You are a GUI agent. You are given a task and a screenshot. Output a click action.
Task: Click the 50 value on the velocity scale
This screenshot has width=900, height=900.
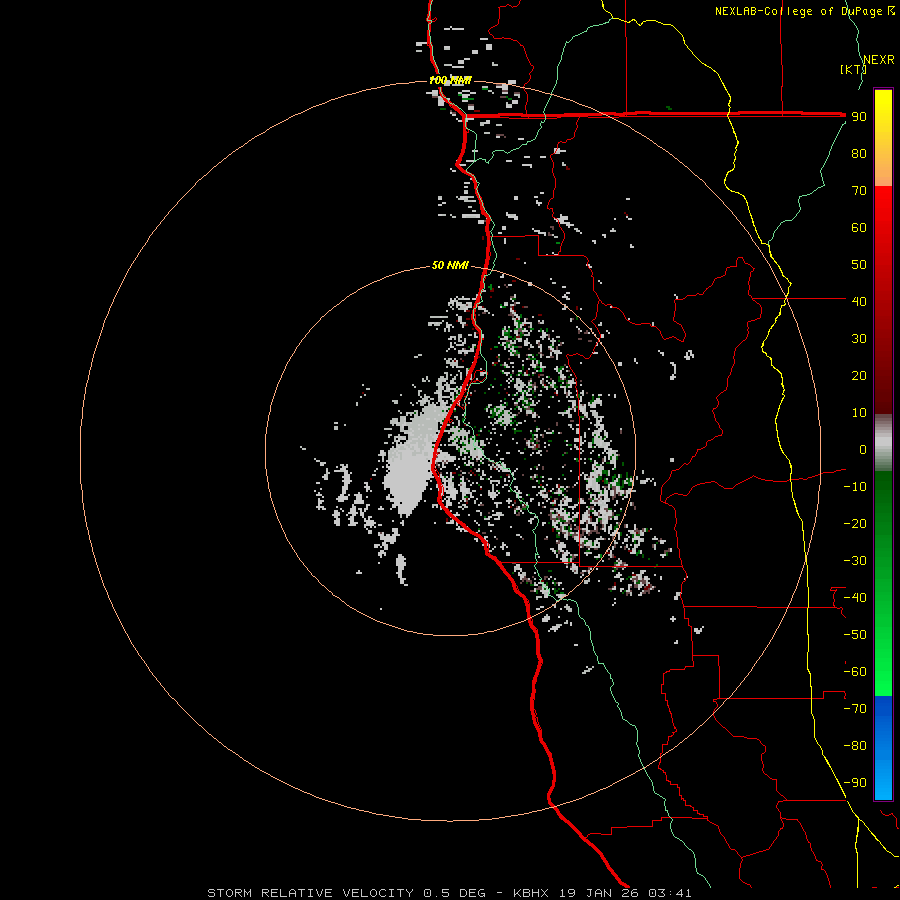(859, 265)
